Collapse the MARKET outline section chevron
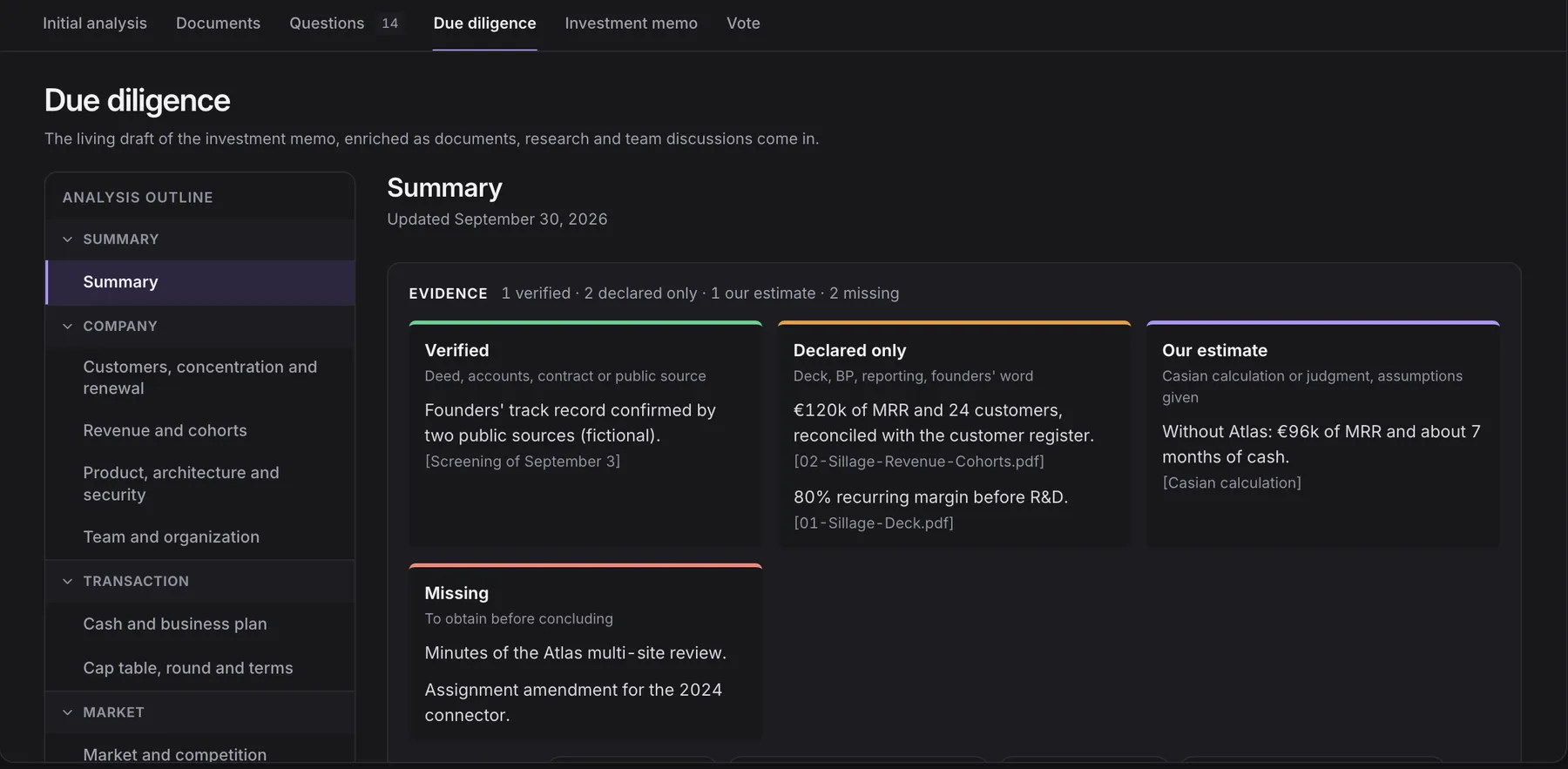Screen dimensions: 1568x769 [68, 712]
